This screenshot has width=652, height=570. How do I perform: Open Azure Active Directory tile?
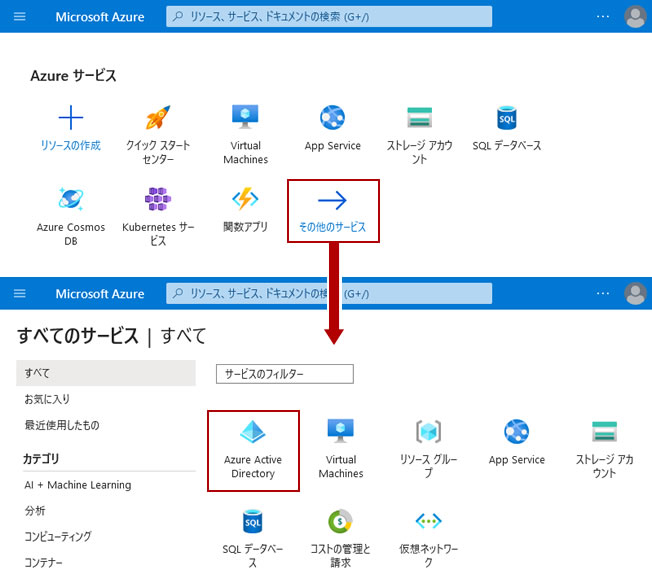pyautogui.click(x=253, y=451)
